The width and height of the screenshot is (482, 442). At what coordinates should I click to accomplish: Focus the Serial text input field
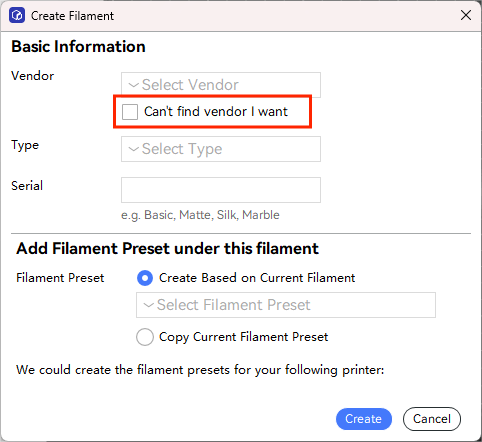click(x=221, y=190)
